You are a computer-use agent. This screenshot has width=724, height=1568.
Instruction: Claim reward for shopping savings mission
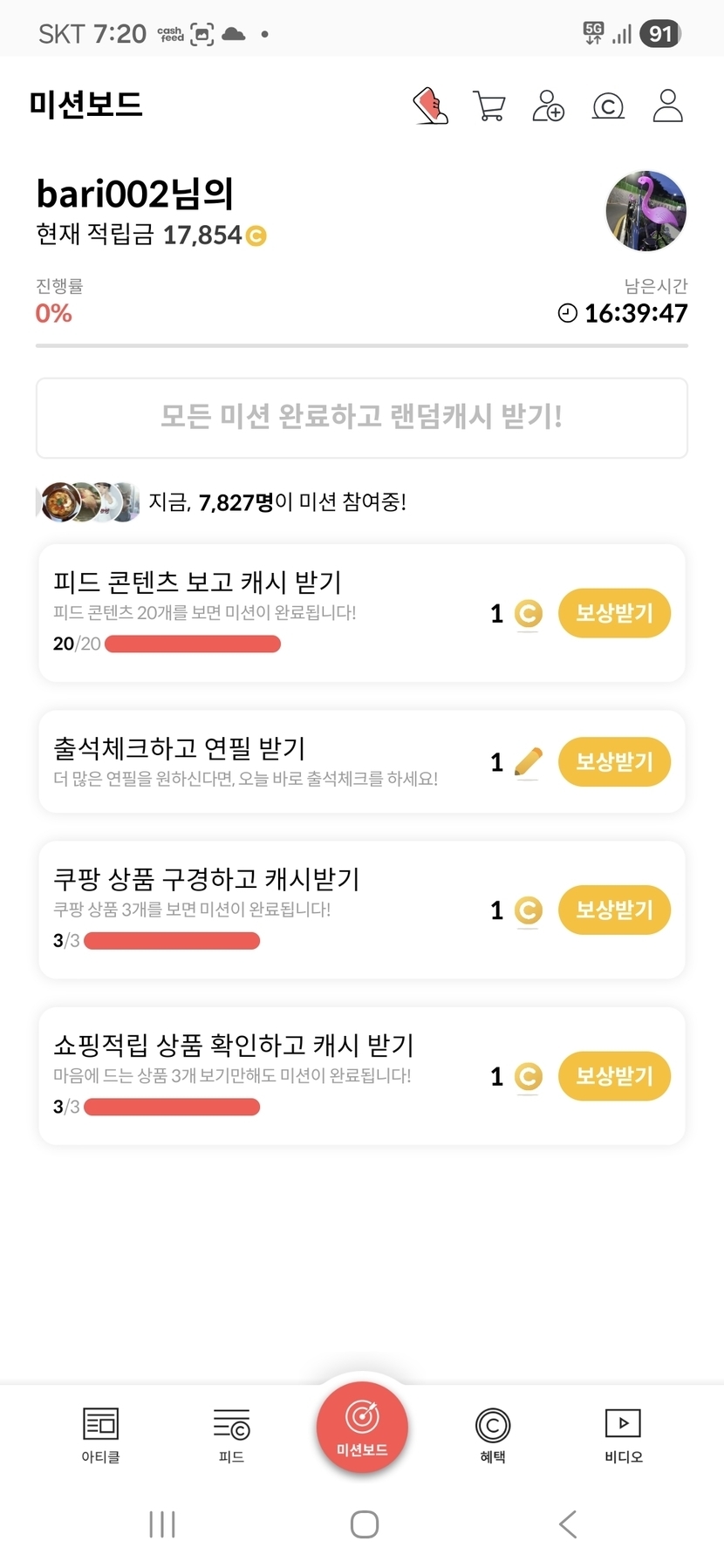(614, 1075)
